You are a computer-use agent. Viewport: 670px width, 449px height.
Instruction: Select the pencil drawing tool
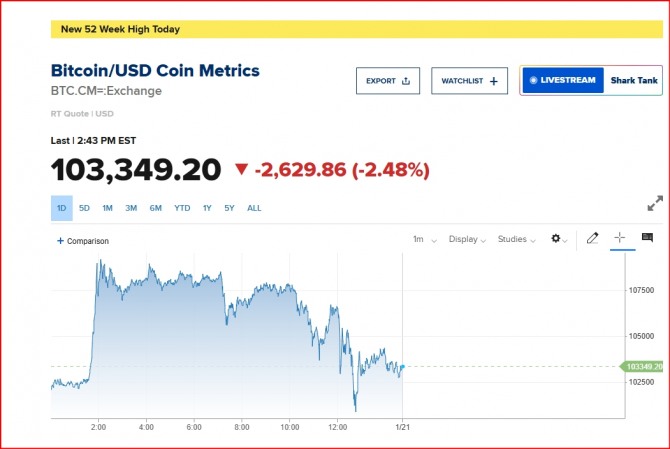click(592, 238)
